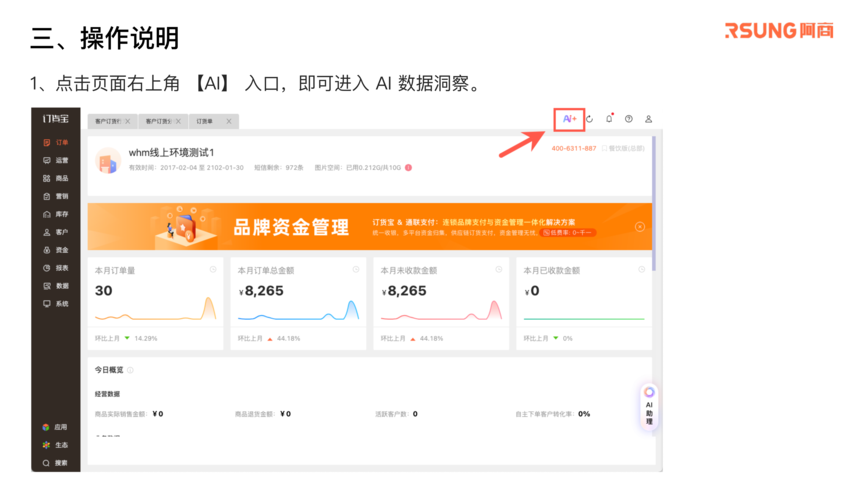The image size is (860, 484).
Task: Click the refresh icon in top bar
Action: [590, 119]
